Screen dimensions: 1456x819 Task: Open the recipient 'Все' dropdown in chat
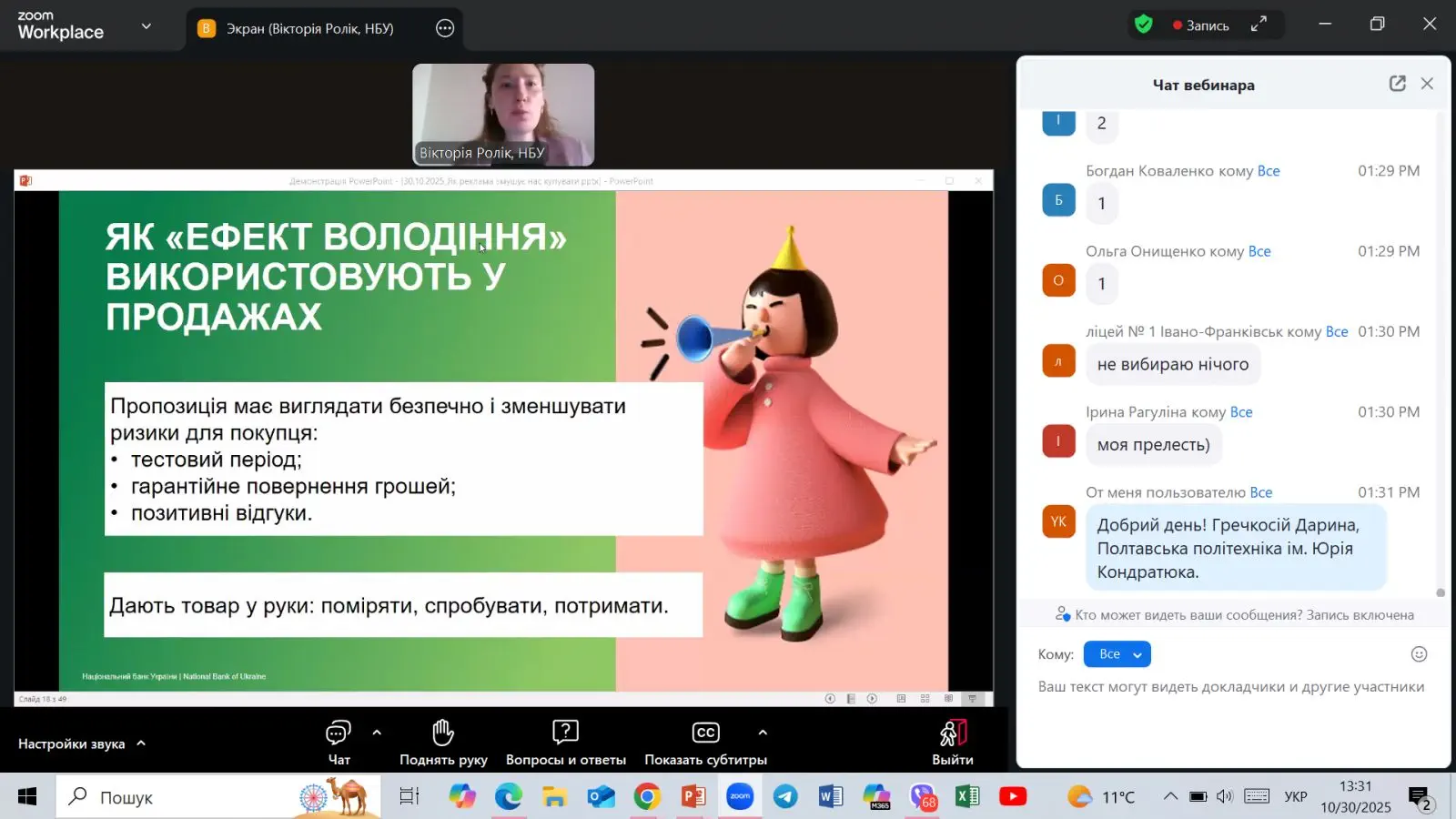click(x=1117, y=654)
